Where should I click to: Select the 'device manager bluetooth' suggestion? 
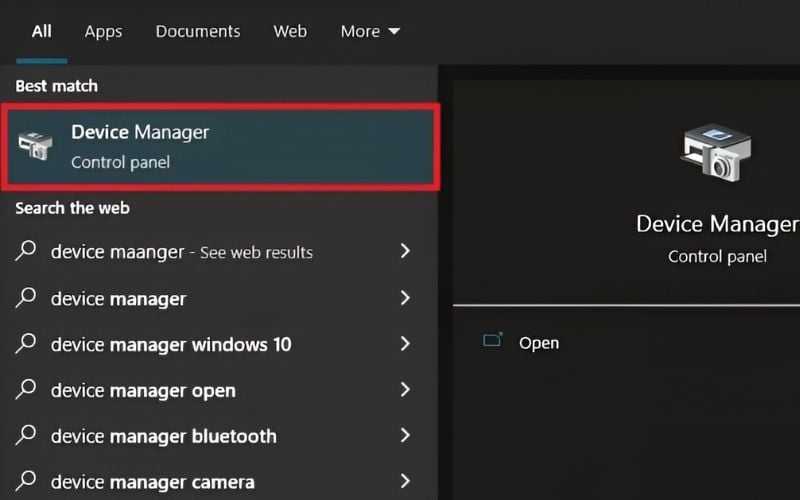pyautogui.click(x=218, y=436)
